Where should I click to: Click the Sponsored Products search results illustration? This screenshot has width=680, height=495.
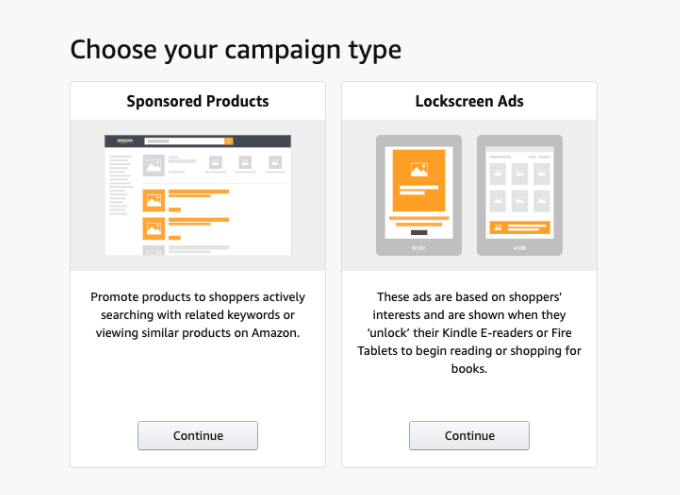pos(198,195)
